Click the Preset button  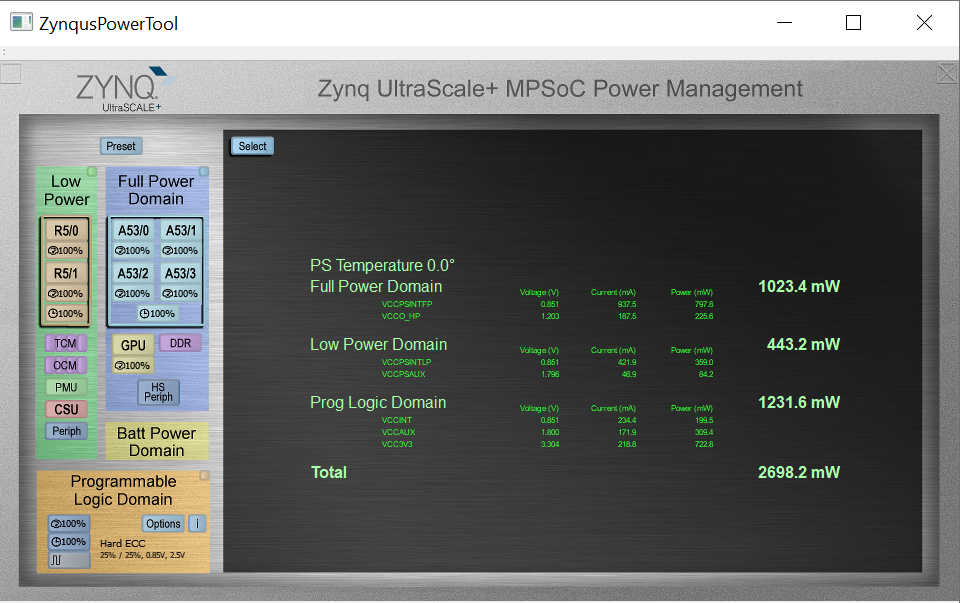pos(121,146)
